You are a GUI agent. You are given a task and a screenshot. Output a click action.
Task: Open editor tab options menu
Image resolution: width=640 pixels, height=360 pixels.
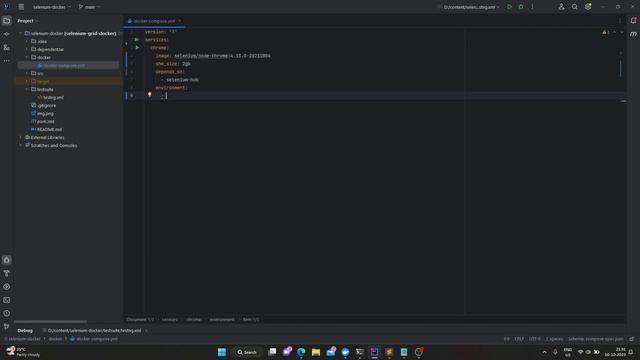click(x=620, y=21)
